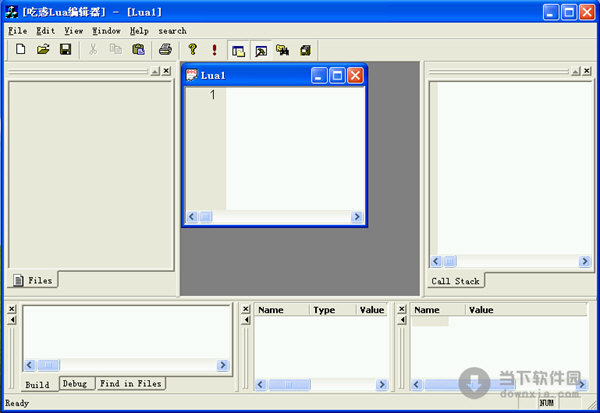Click the Print toolbar icon
600x413 pixels.
tap(165, 49)
